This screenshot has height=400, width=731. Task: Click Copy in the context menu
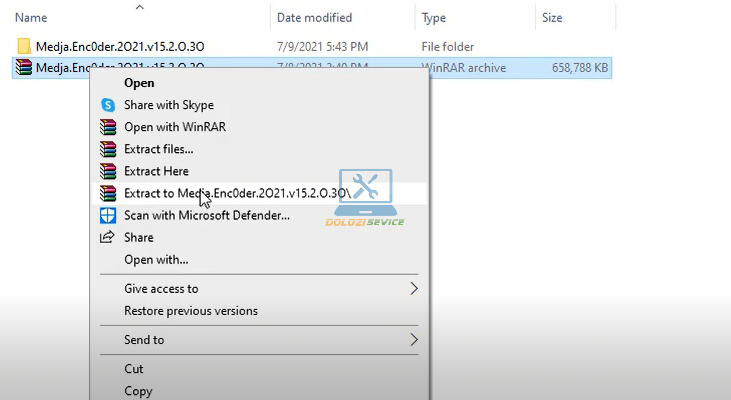138,391
